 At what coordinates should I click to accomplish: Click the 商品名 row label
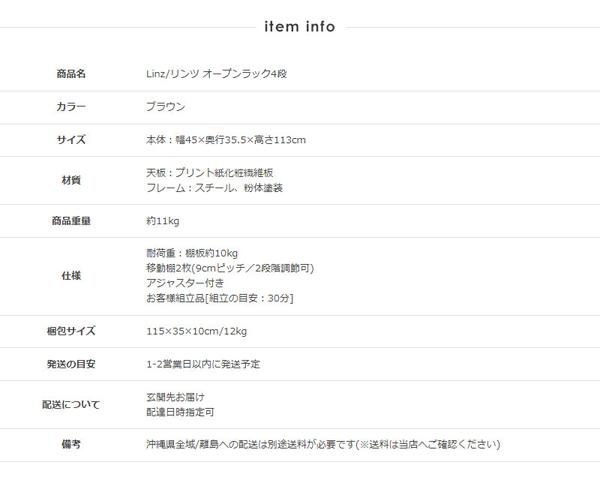coord(71,74)
